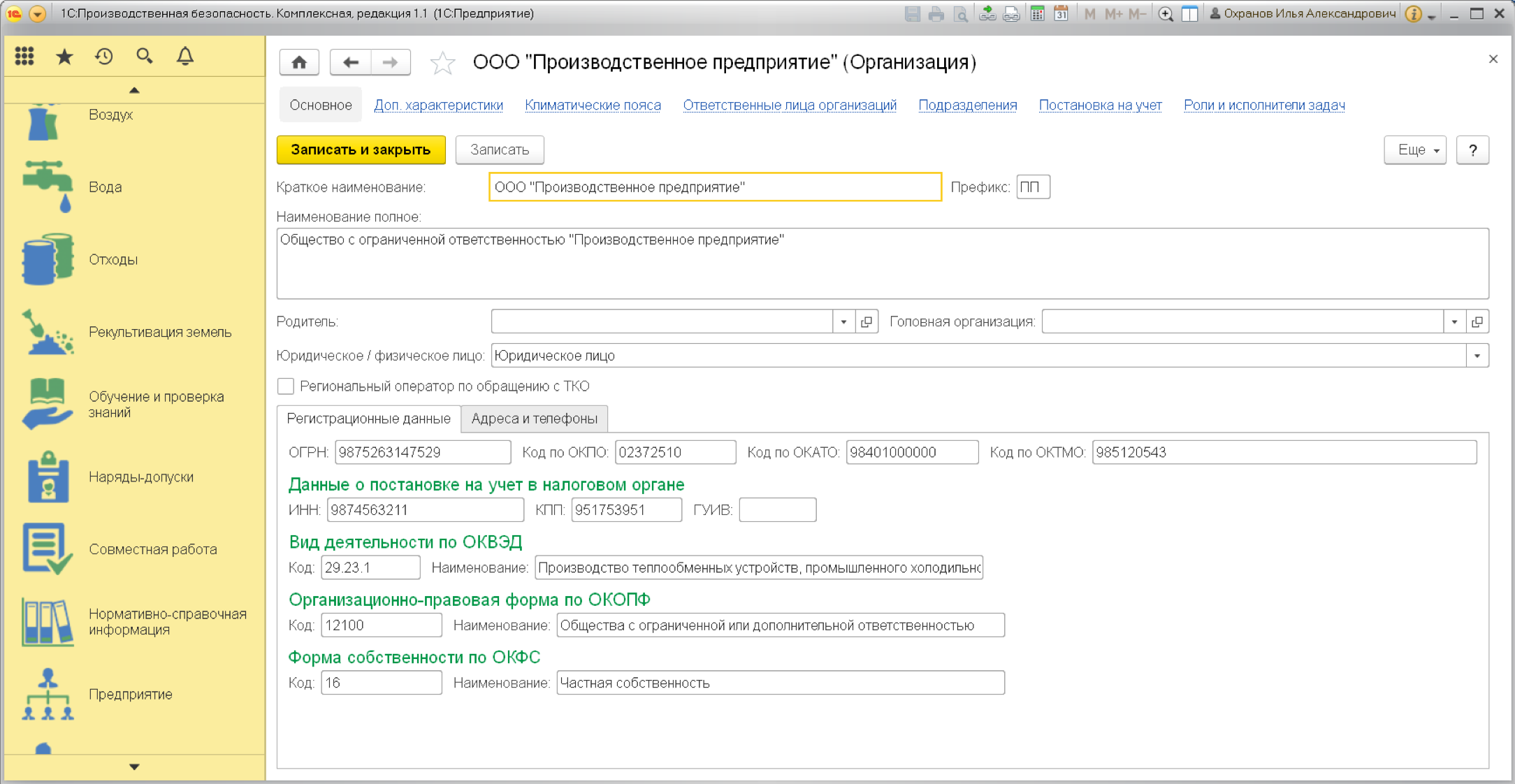Go to Home page button
The image size is (1515, 784).
[x=299, y=62]
